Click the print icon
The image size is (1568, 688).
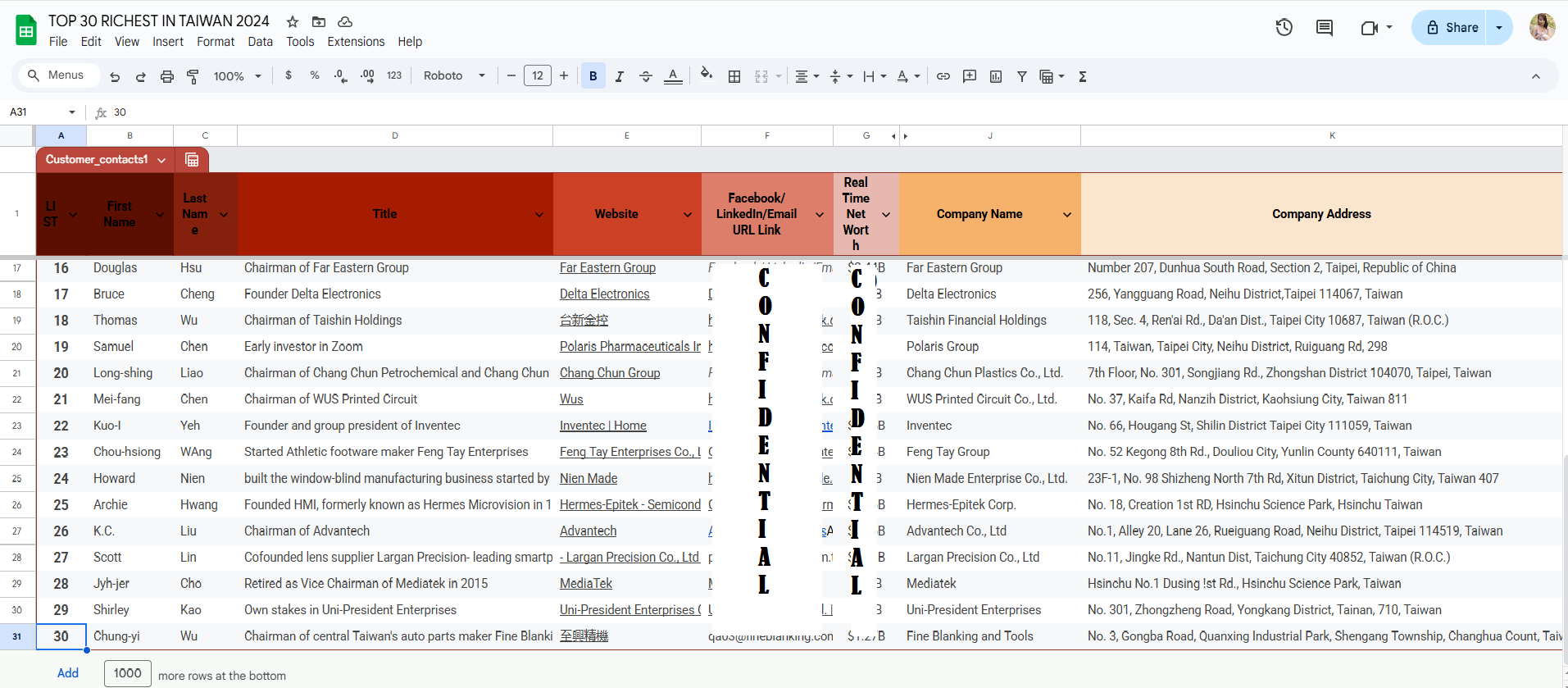(x=167, y=76)
